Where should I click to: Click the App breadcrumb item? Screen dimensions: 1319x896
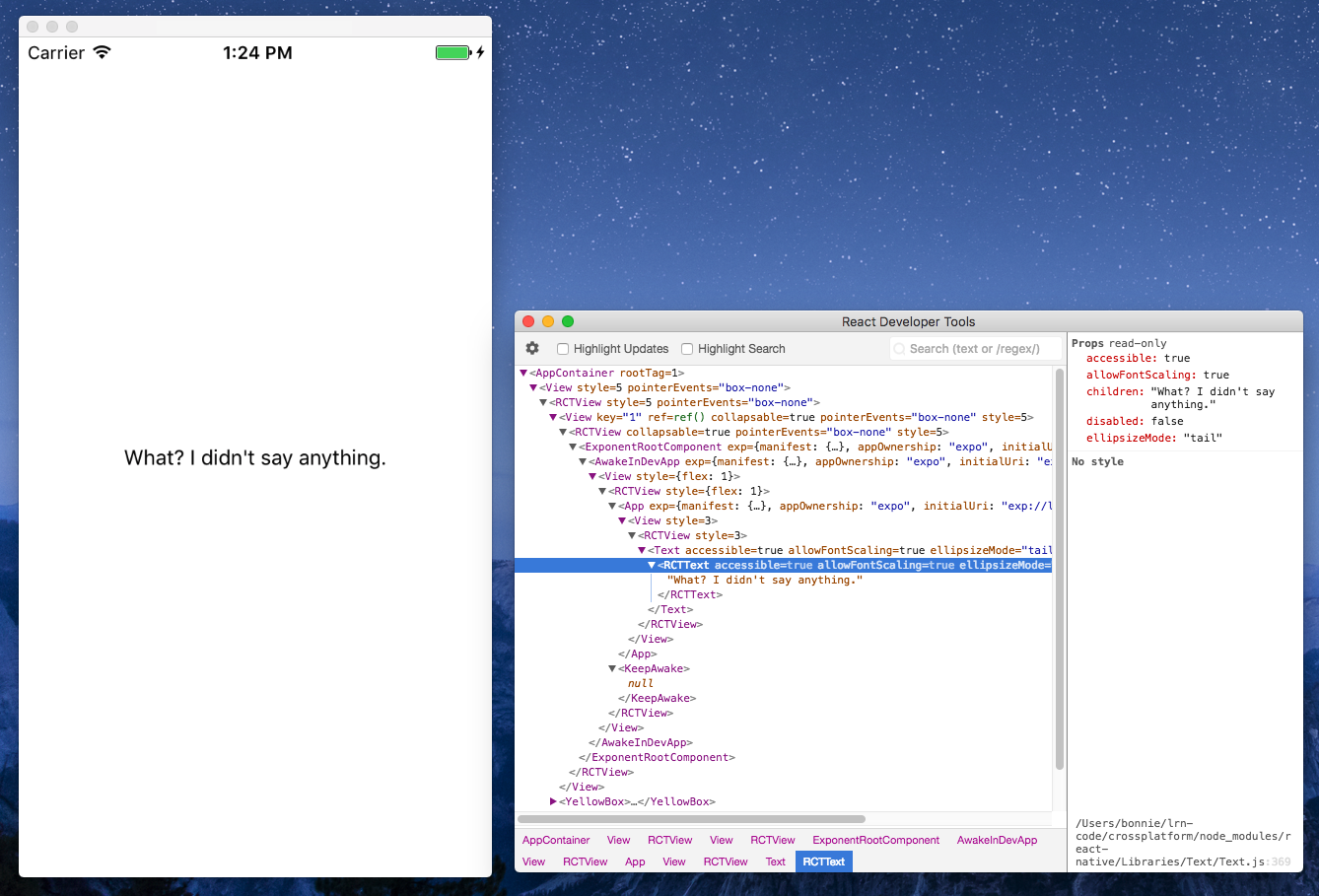point(635,862)
